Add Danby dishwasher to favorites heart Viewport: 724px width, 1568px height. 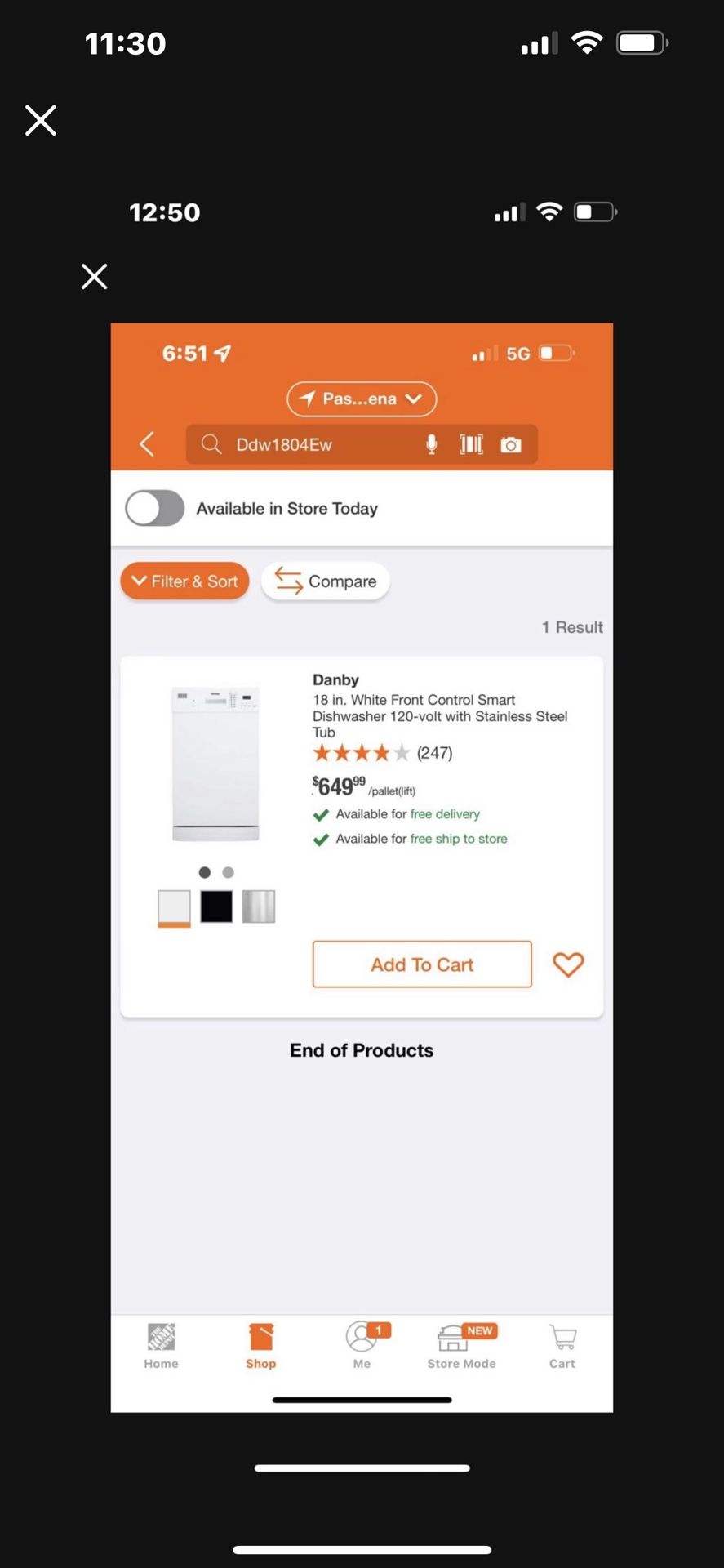tap(568, 964)
